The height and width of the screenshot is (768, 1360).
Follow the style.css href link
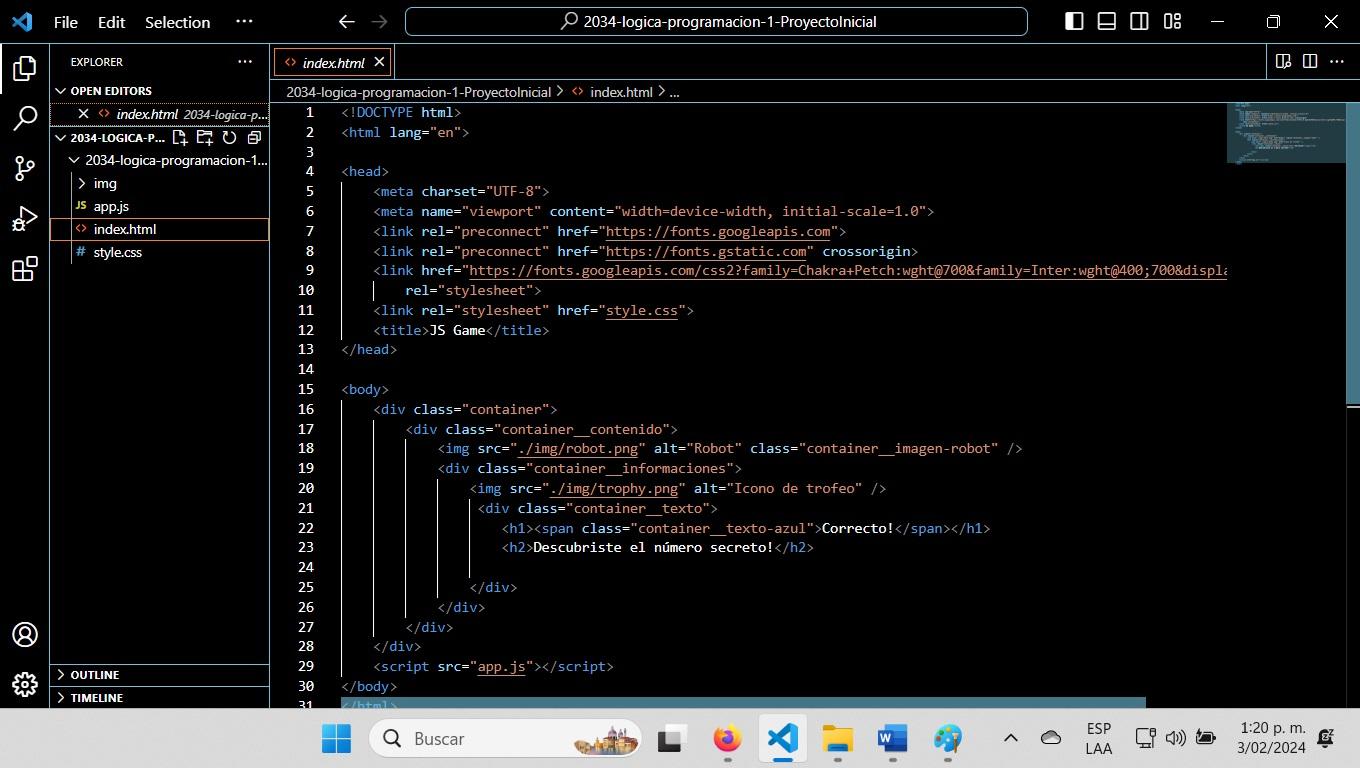(641, 310)
